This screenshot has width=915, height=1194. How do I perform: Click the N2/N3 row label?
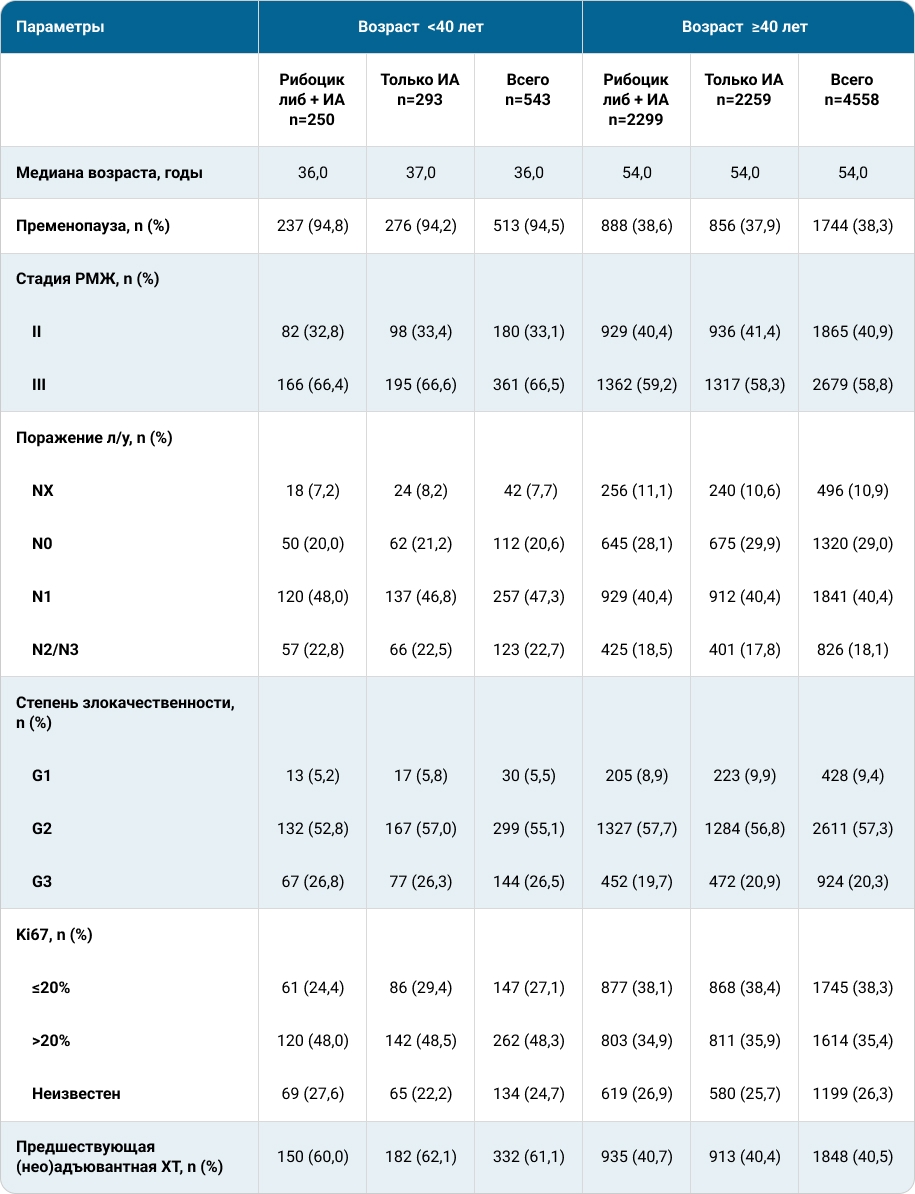click(56, 650)
